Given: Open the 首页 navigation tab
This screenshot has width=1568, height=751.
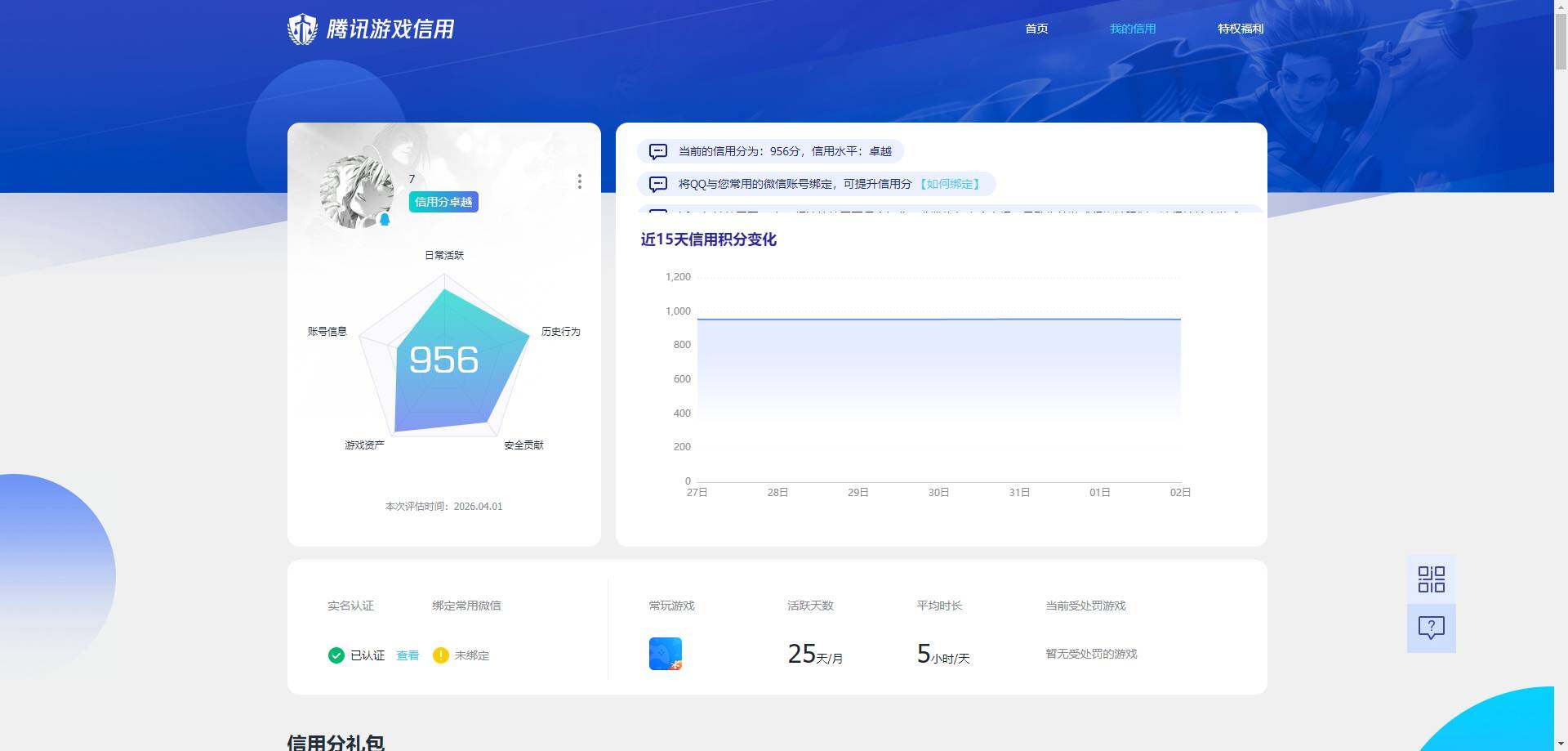Looking at the screenshot, I should pos(1036,29).
